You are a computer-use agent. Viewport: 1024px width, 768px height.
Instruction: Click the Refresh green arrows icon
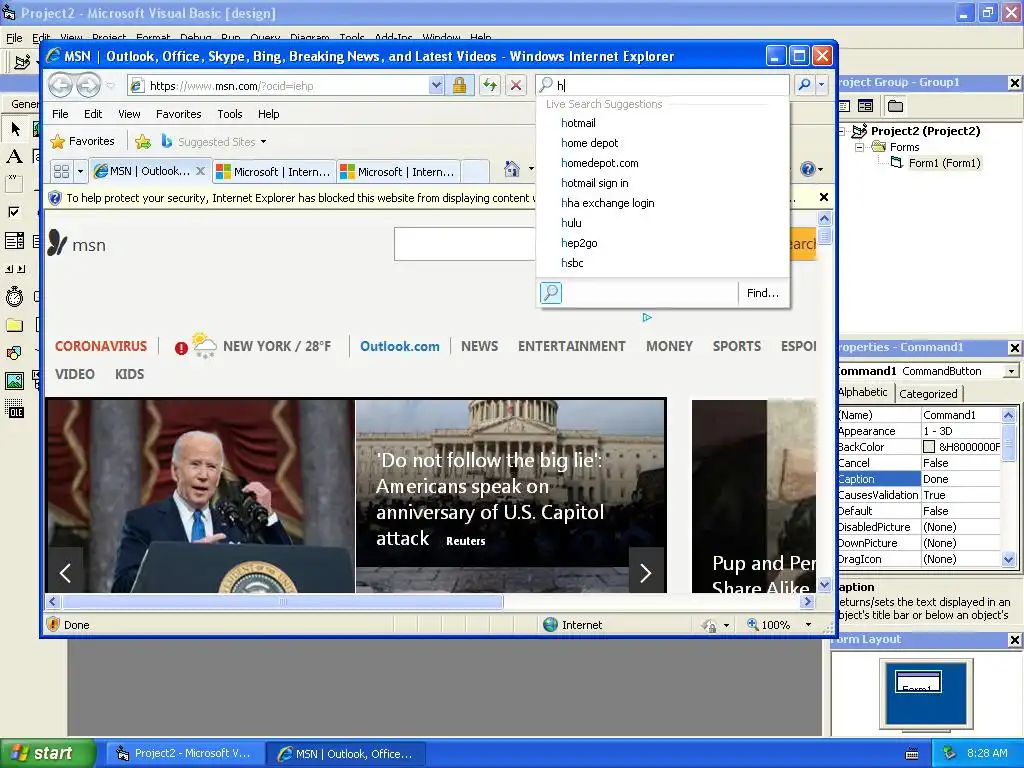click(x=490, y=85)
